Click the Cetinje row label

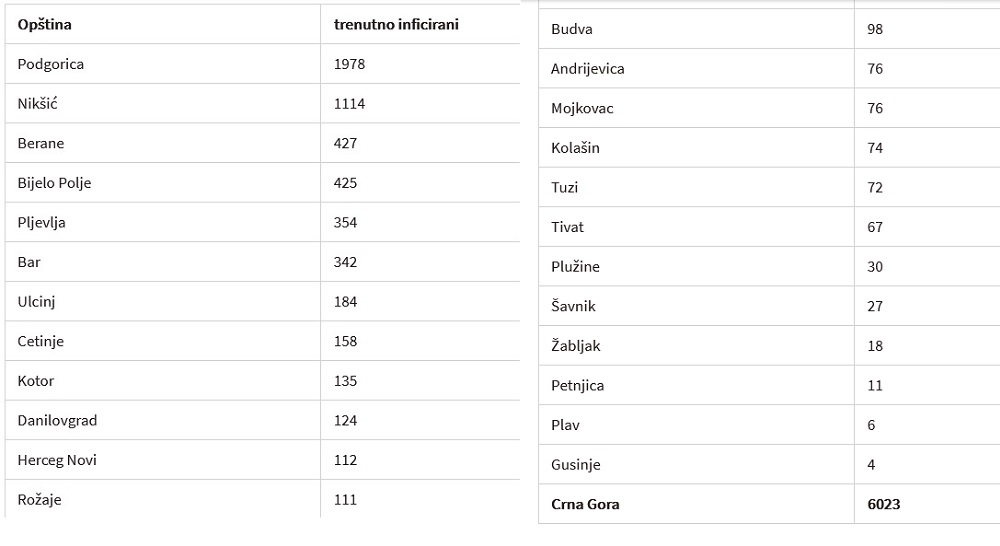click(41, 341)
